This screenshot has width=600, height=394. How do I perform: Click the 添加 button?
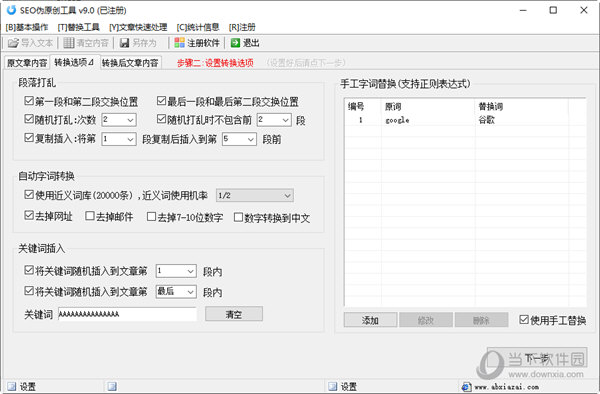[370, 320]
